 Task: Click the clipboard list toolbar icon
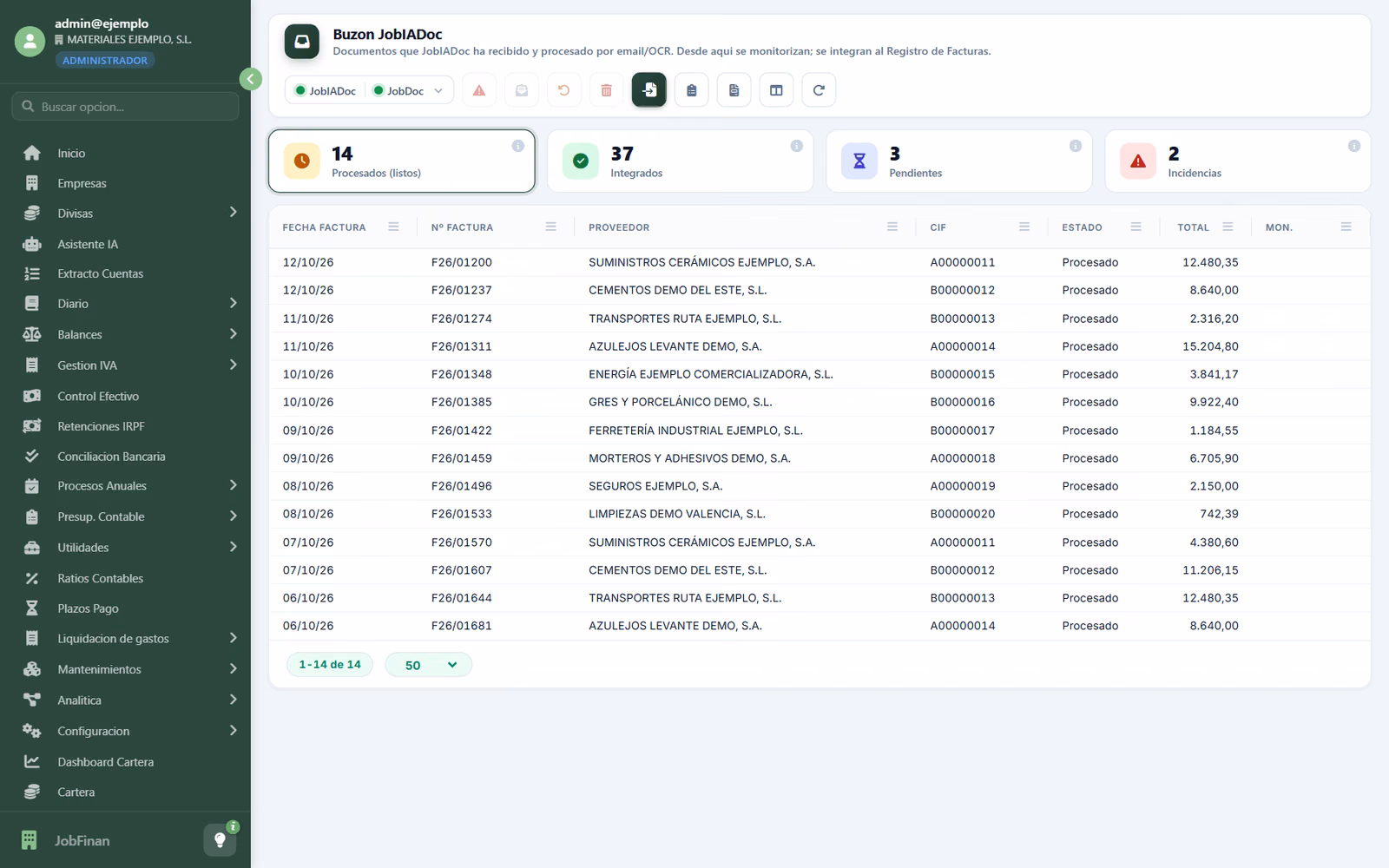[691, 90]
